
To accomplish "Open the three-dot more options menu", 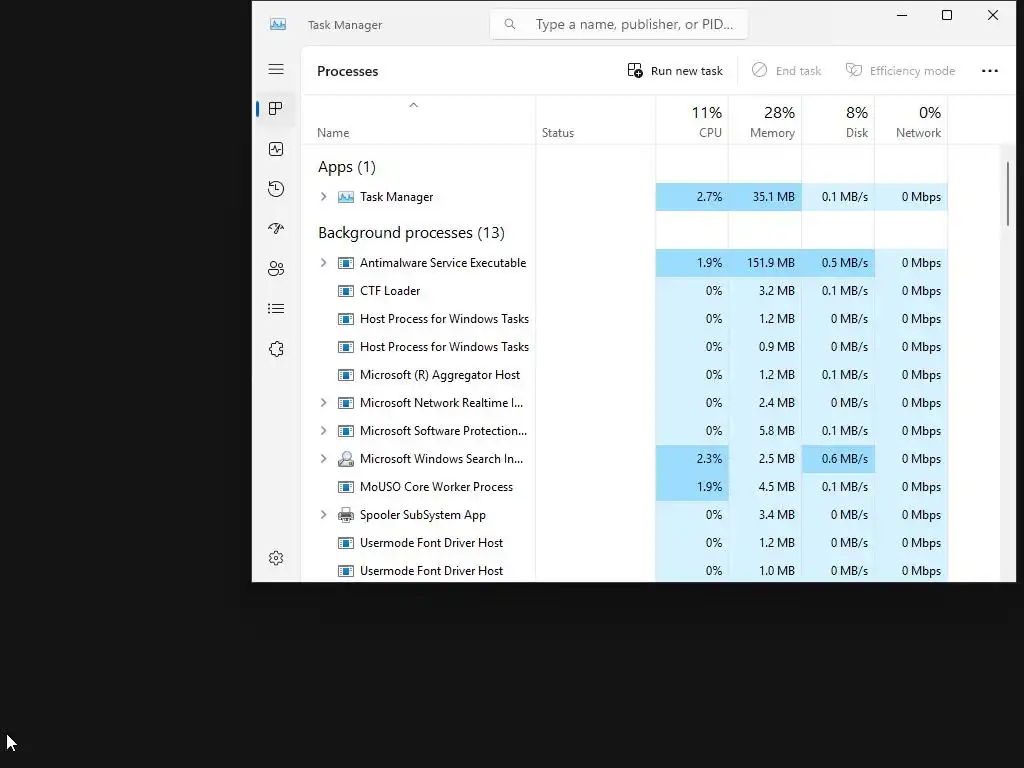I will 990,71.
